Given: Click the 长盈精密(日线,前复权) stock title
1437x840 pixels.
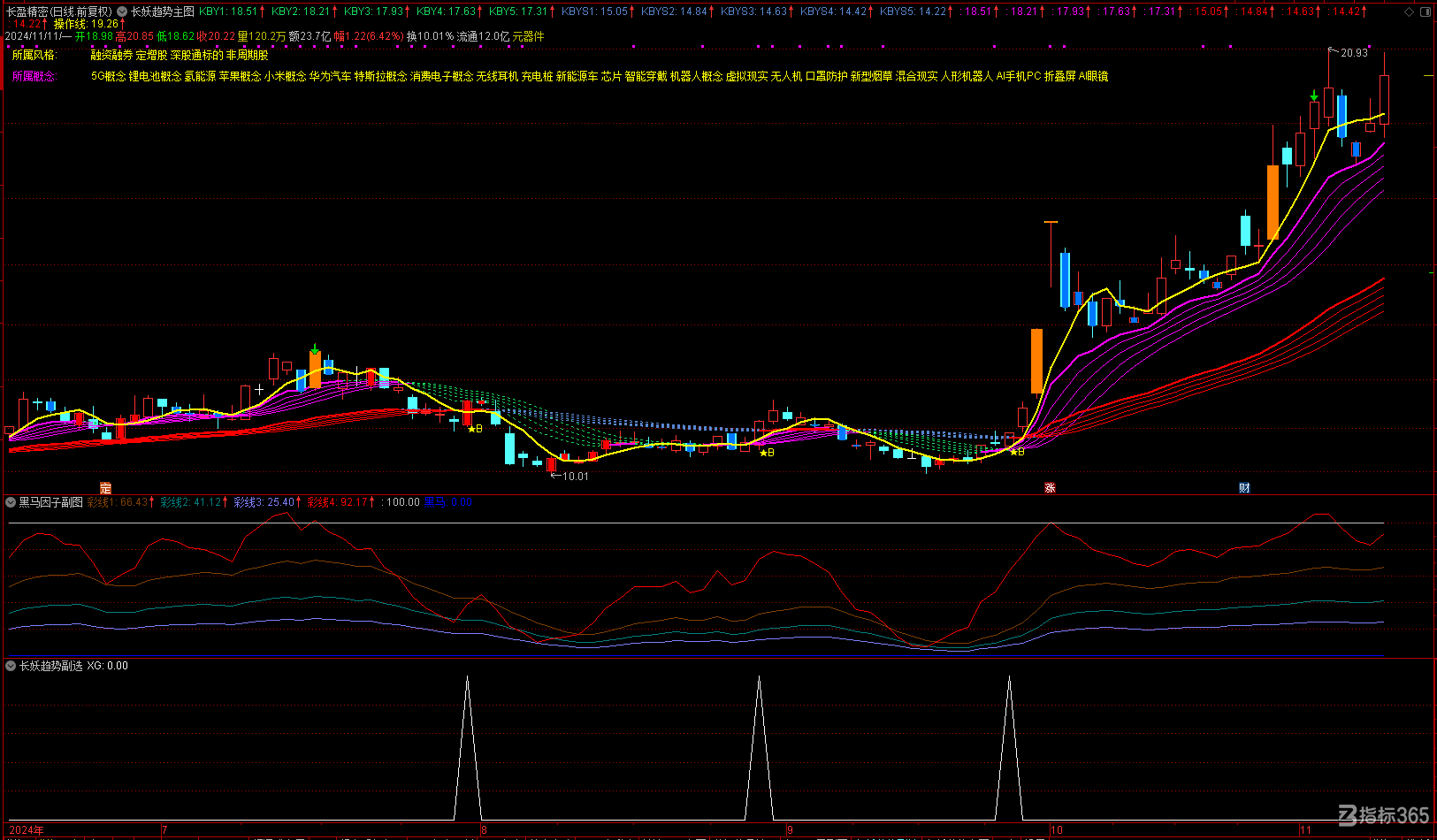Looking at the screenshot, I should [58, 11].
